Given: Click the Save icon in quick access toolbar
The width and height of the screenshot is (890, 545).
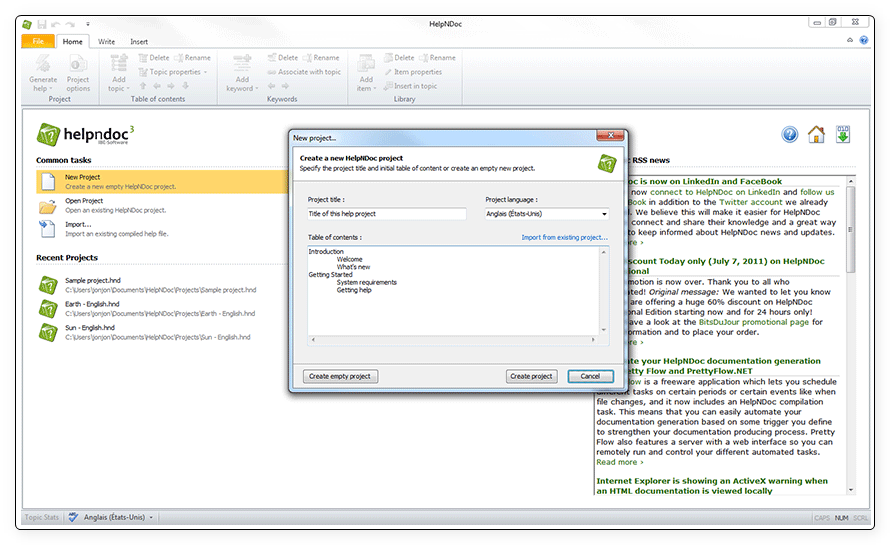Looking at the screenshot, I should pyautogui.click(x=41, y=24).
